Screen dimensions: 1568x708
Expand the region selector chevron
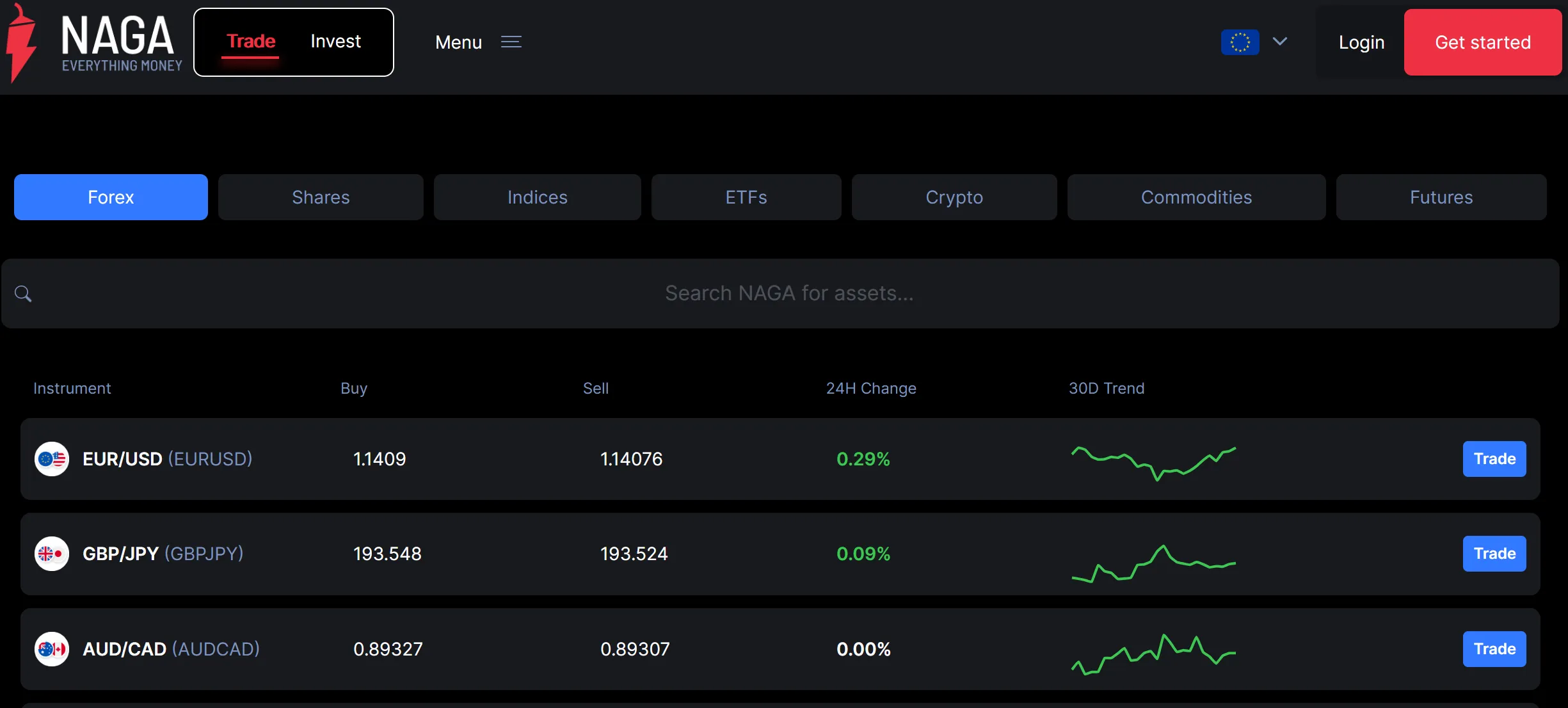pyautogui.click(x=1279, y=42)
